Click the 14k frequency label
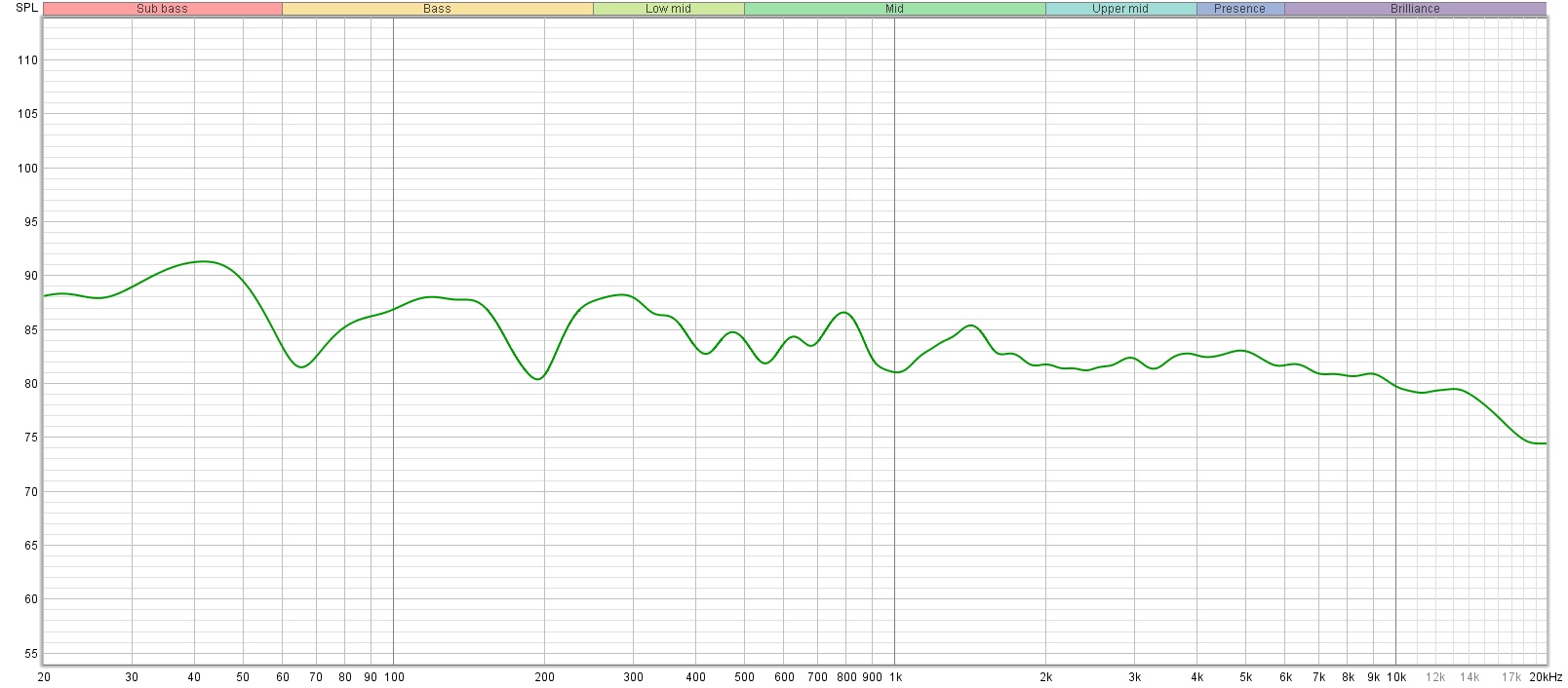The height and width of the screenshot is (688, 1568). click(1470, 677)
